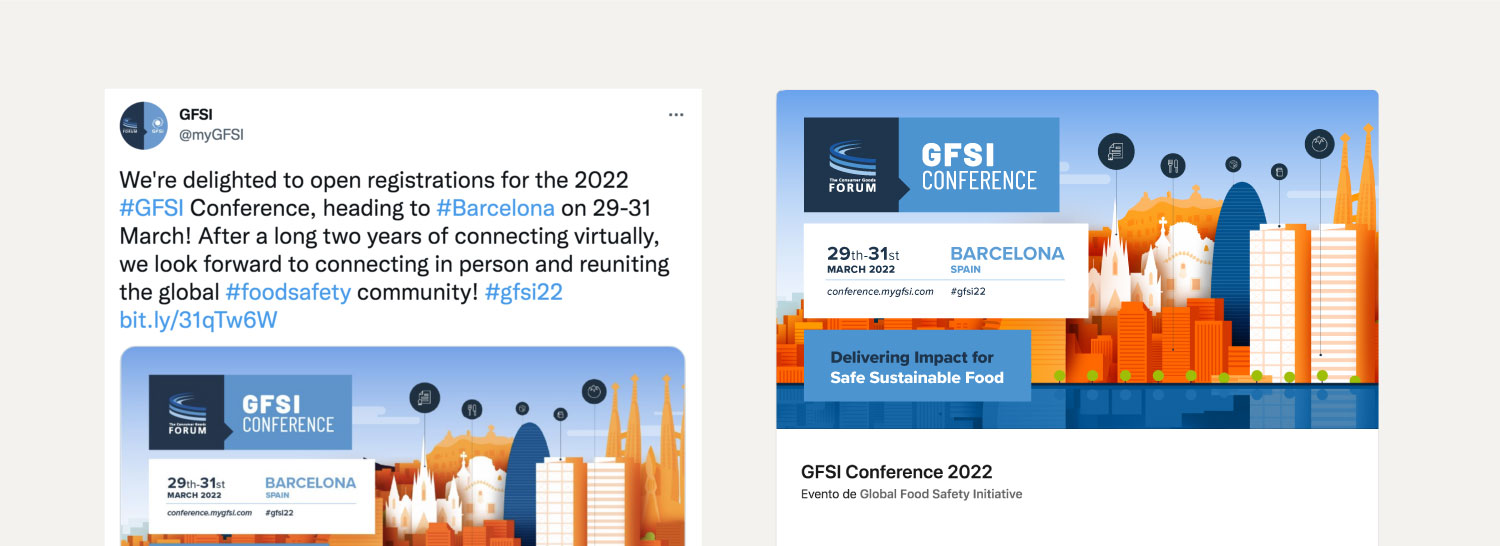Click the 29th-31st March 2022 date on event banner
This screenshot has width=1500, height=546.
coord(863,260)
